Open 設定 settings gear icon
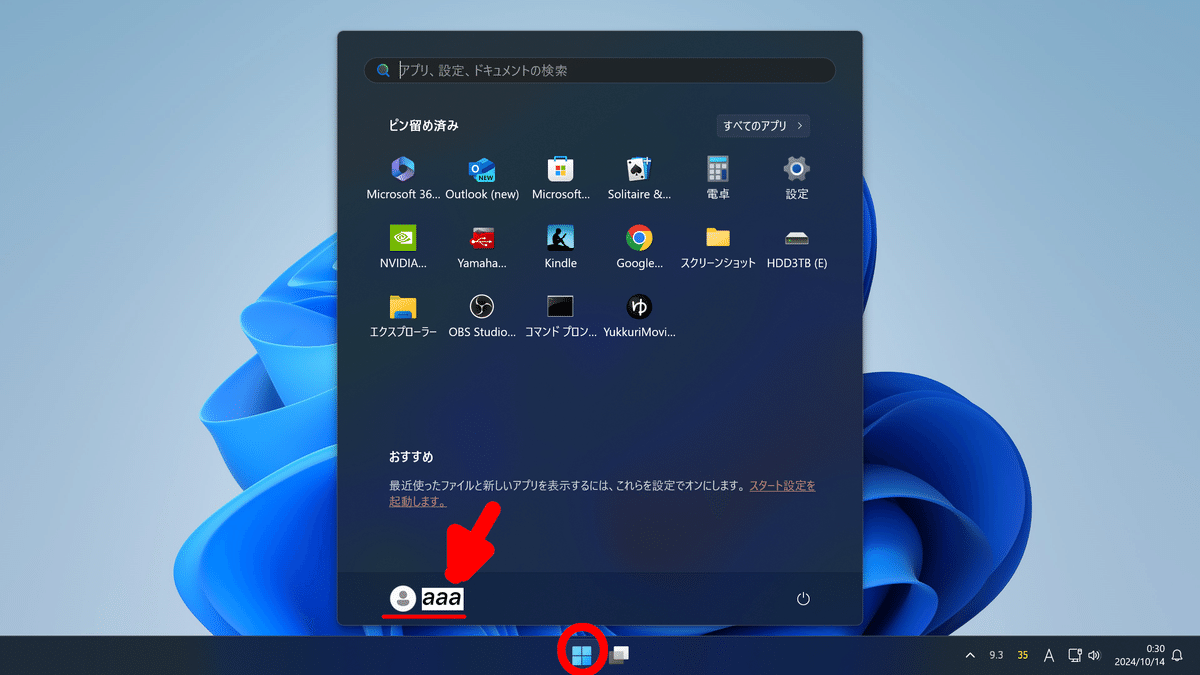 pos(796,179)
